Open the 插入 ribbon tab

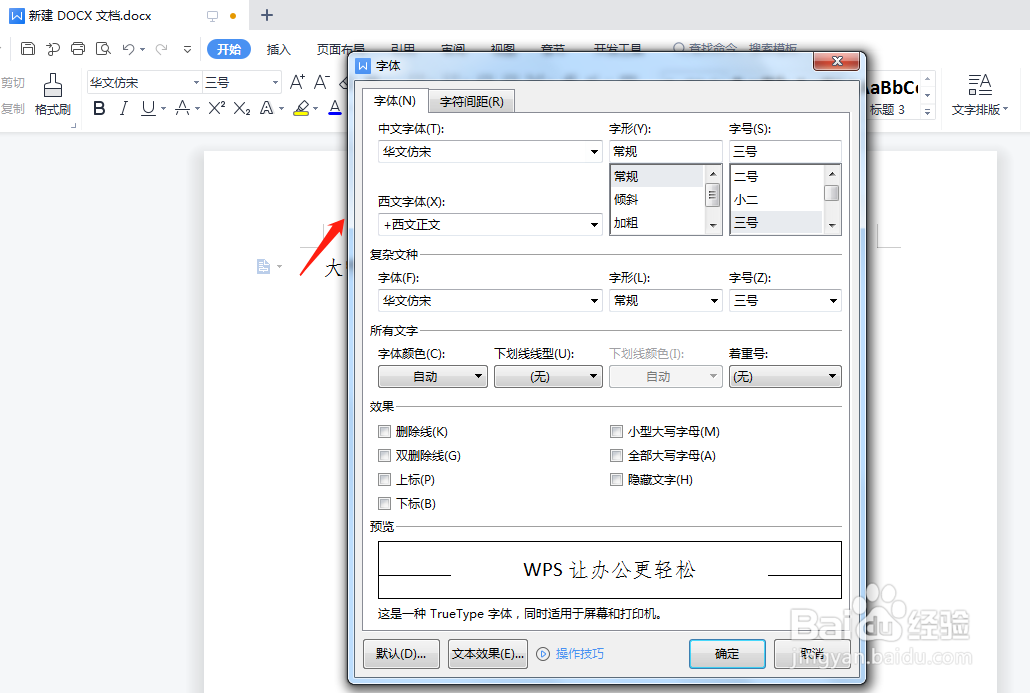(x=277, y=49)
